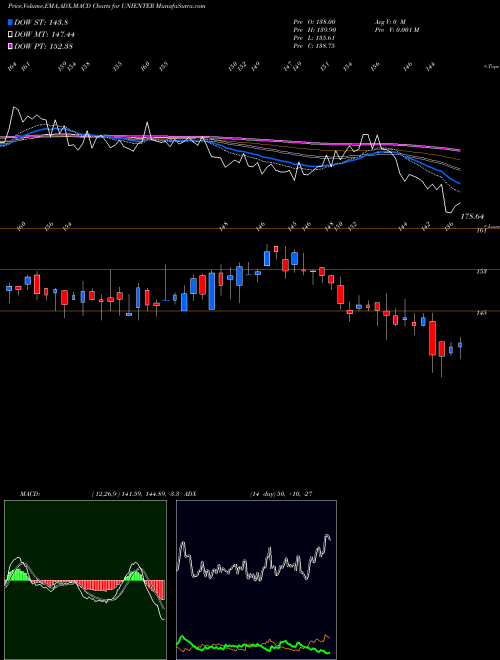Click the 178.64 value at EMA chart end
This screenshot has height=660, width=500.
coord(473,216)
